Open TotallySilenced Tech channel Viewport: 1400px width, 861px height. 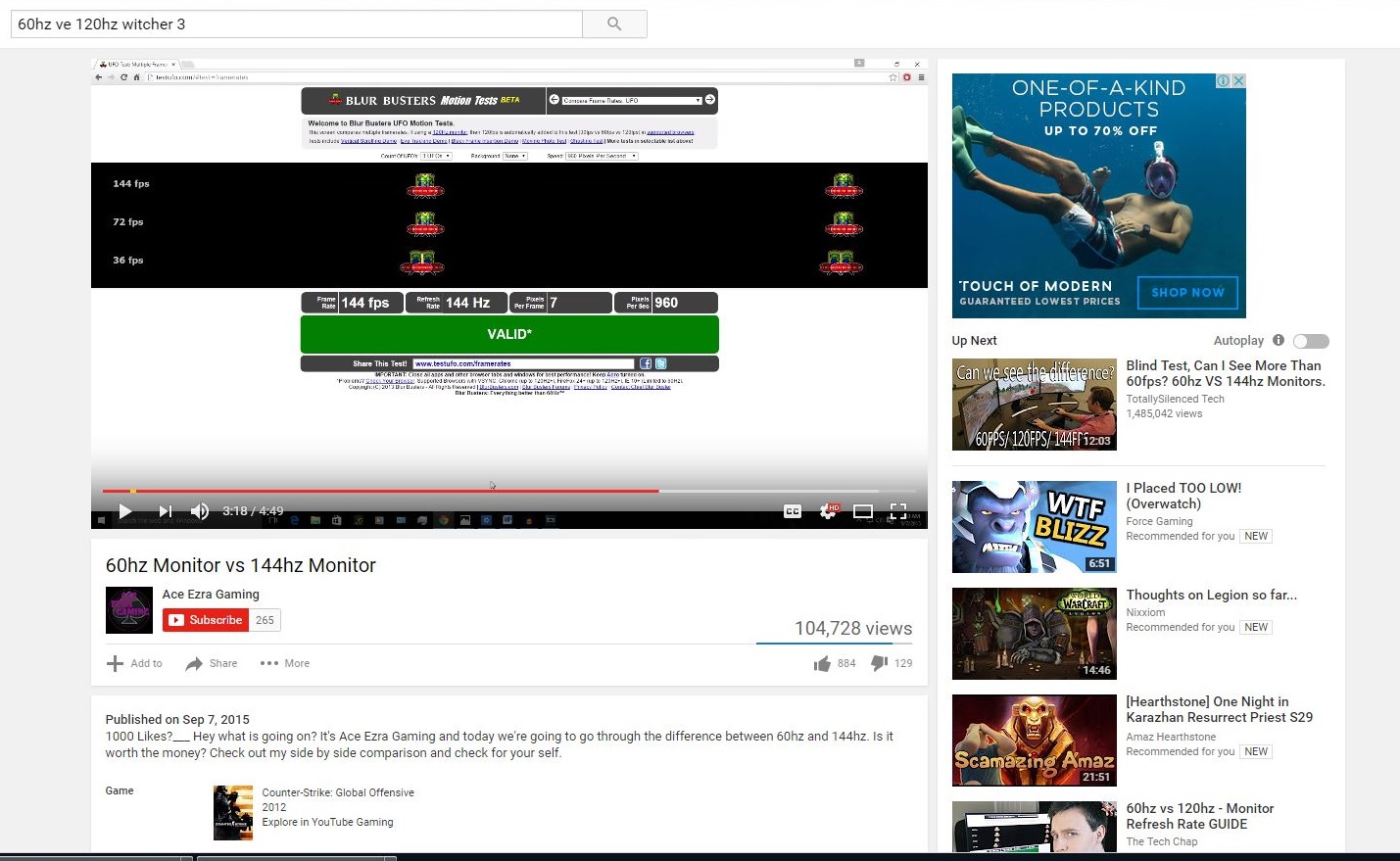coord(1175,399)
